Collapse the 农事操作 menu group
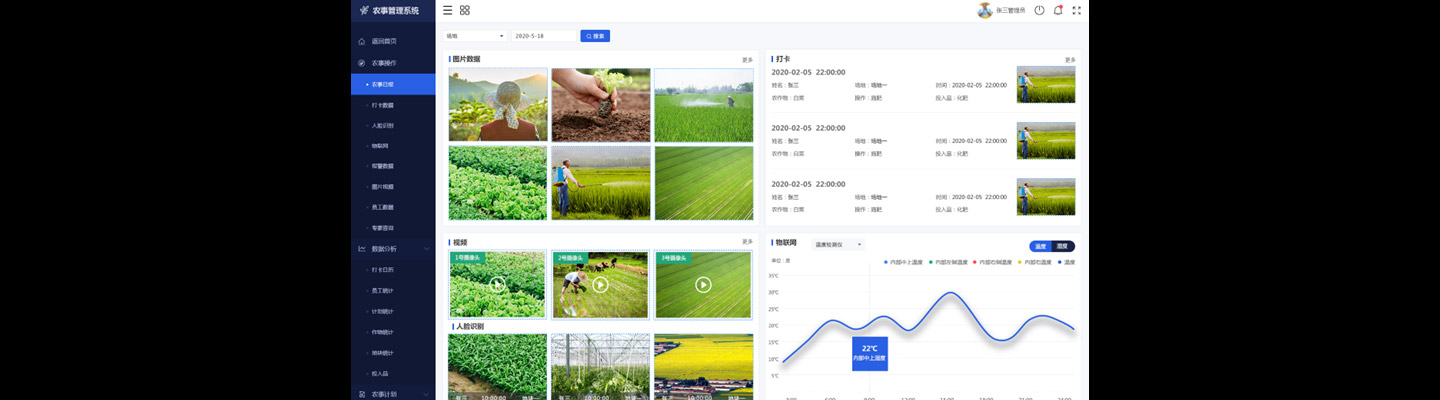Image resolution: width=1440 pixels, height=400 pixels. [x=393, y=63]
